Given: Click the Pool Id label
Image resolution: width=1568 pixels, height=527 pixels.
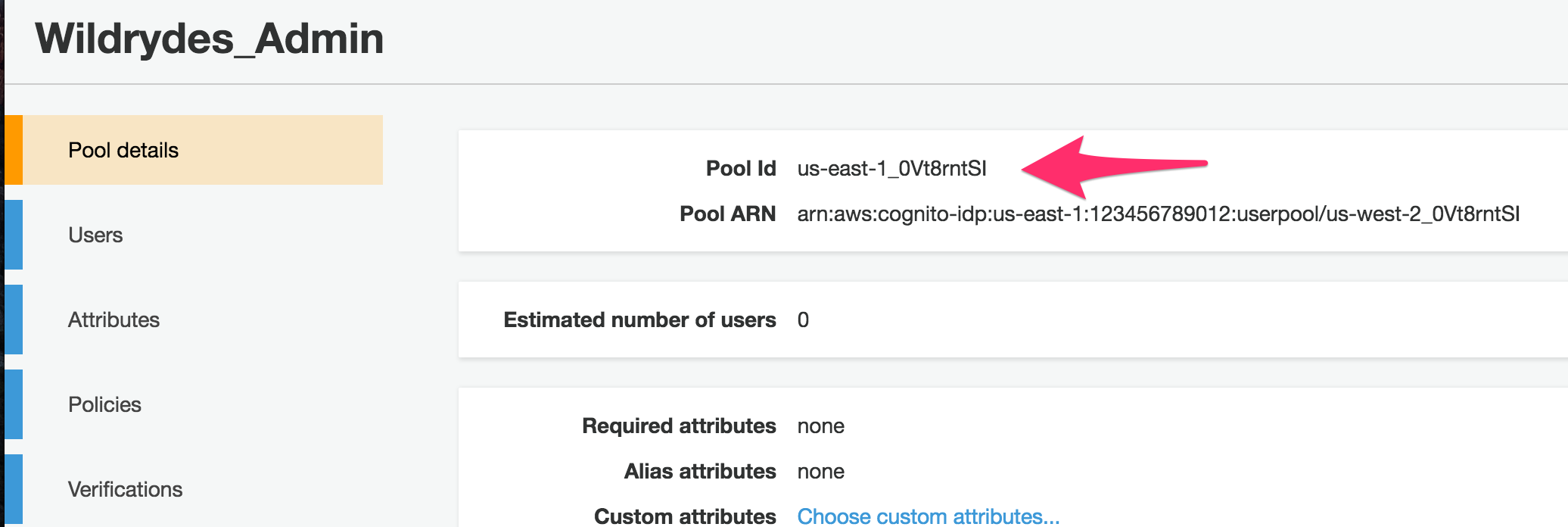Looking at the screenshot, I should coord(741,168).
